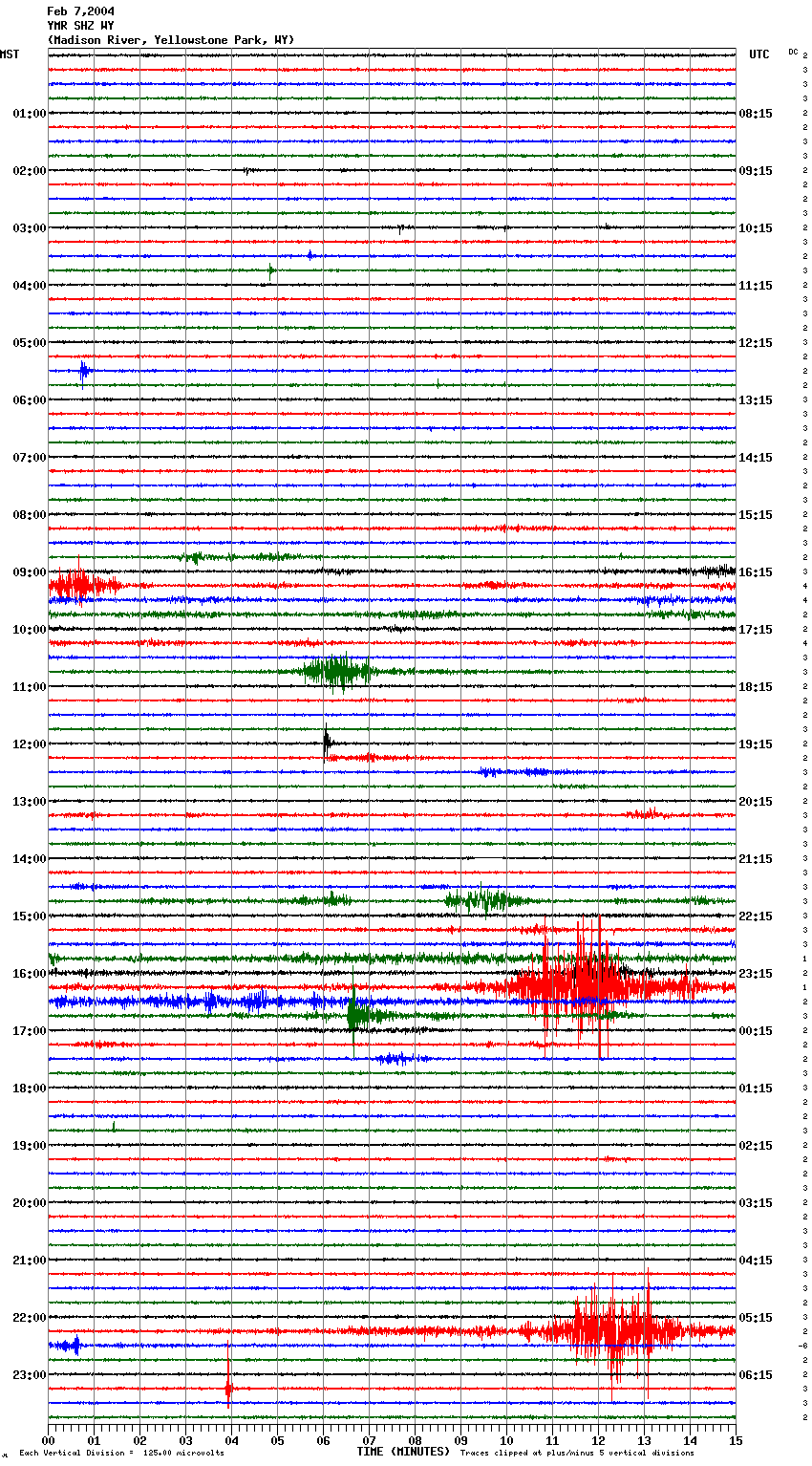
Task: Select the 05:00 MST time label
Action: [x=30, y=343]
